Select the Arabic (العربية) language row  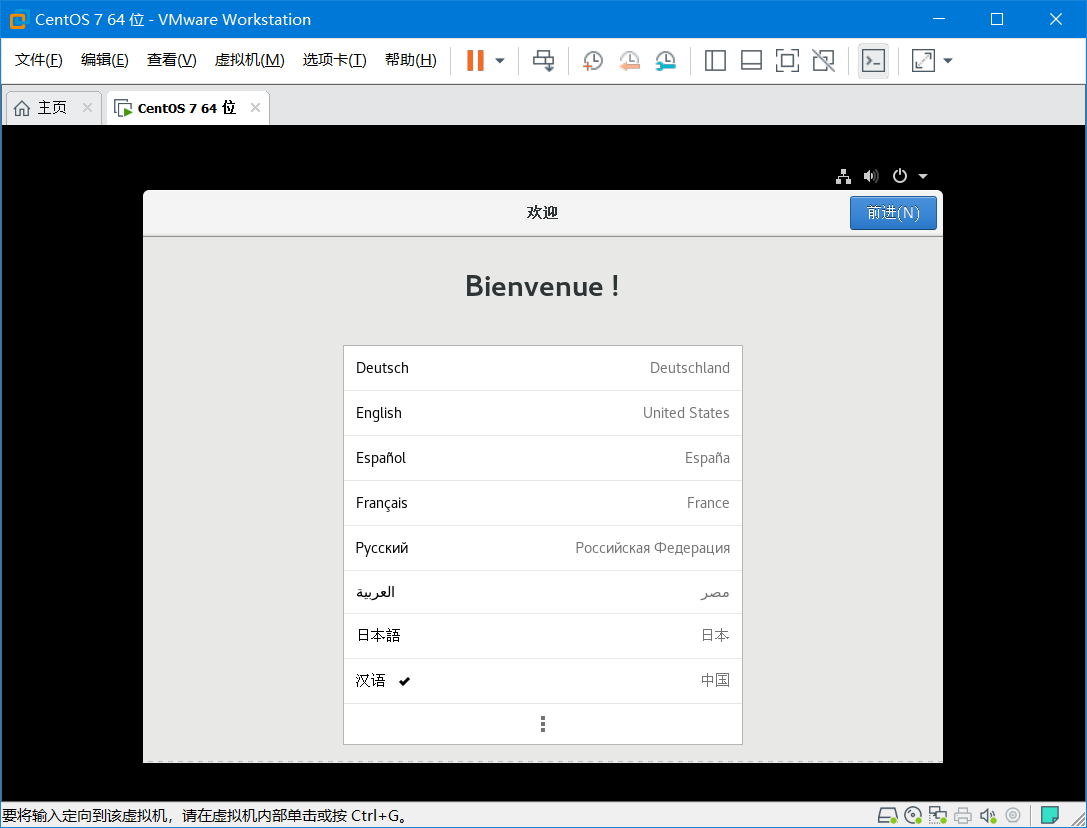point(543,593)
